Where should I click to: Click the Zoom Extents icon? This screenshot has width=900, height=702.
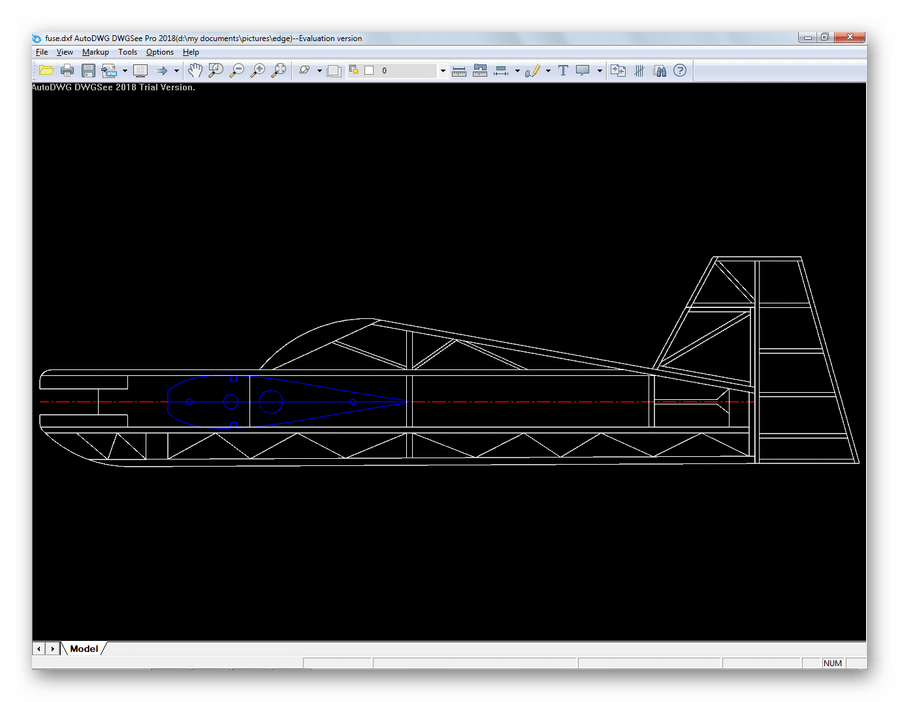coord(279,71)
